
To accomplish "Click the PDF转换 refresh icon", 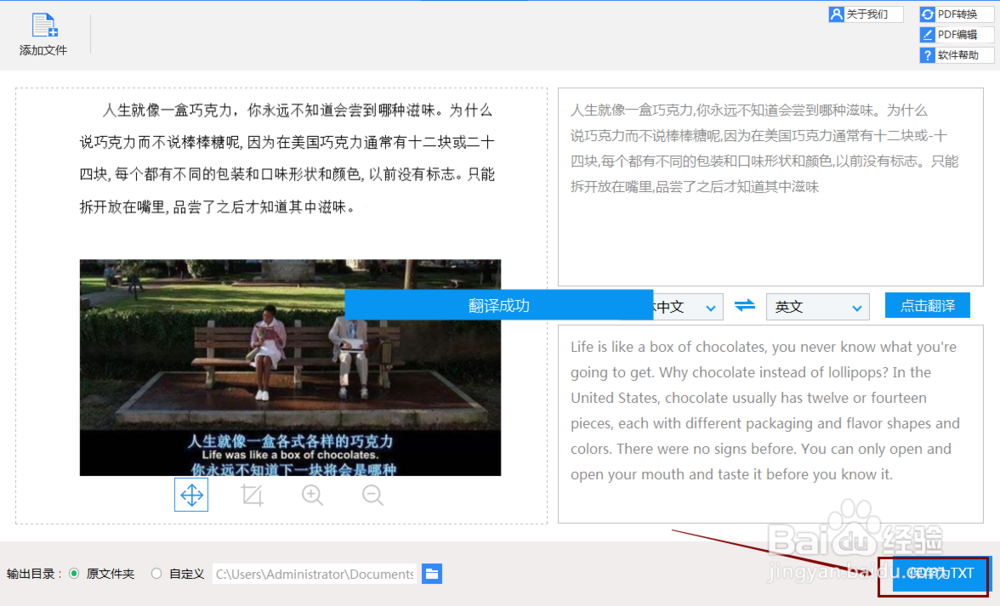I will (x=927, y=14).
